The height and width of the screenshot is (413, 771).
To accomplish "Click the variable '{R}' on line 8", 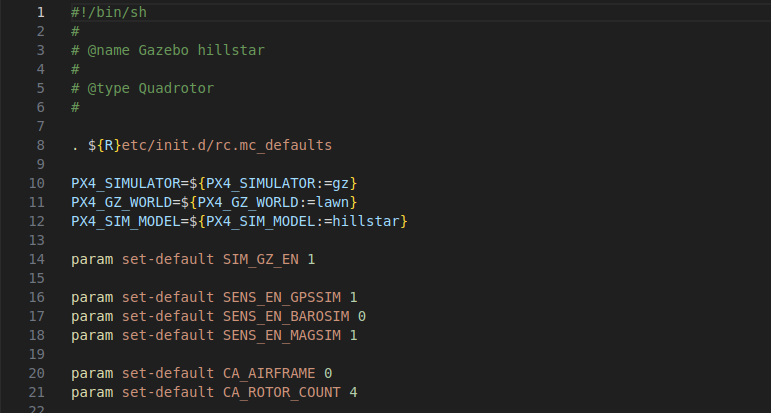I will tap(109, 146).
